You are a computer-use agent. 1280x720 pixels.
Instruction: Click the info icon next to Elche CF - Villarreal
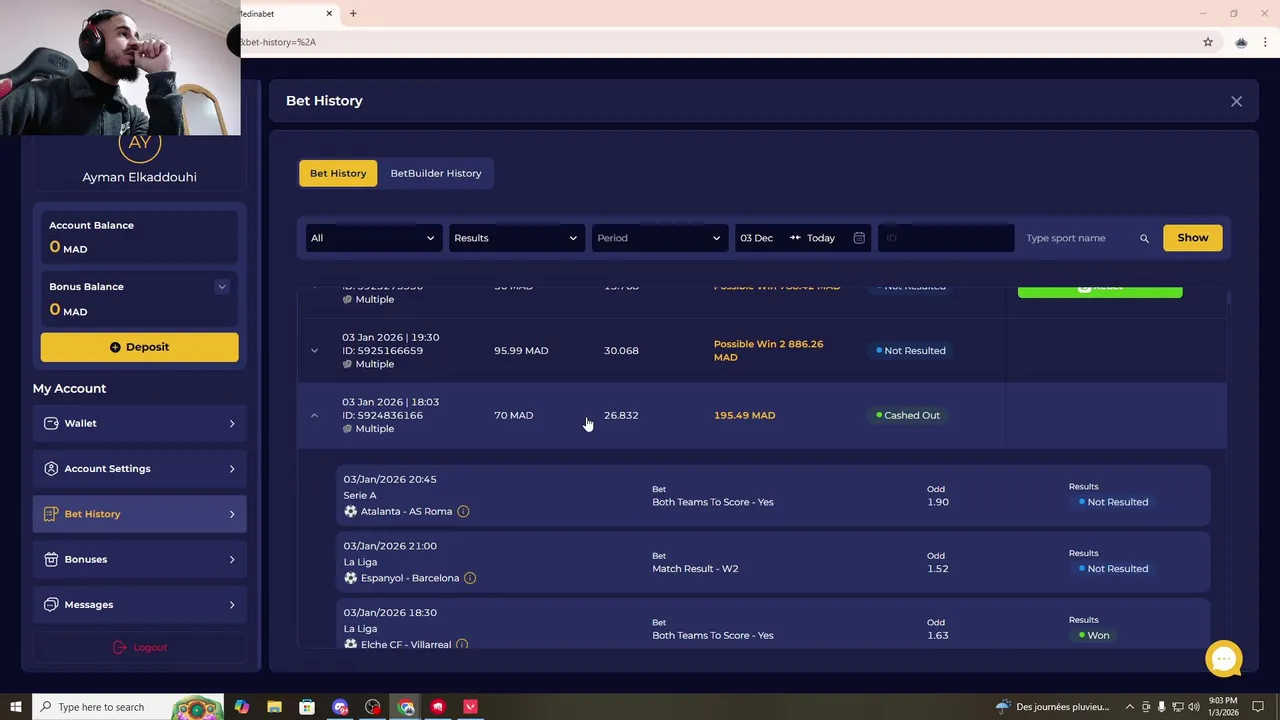(x=462, y=644)
